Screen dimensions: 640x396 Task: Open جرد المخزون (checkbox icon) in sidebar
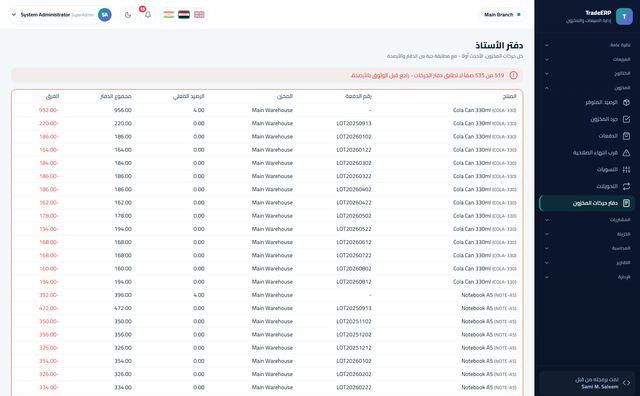click(587, 119)
